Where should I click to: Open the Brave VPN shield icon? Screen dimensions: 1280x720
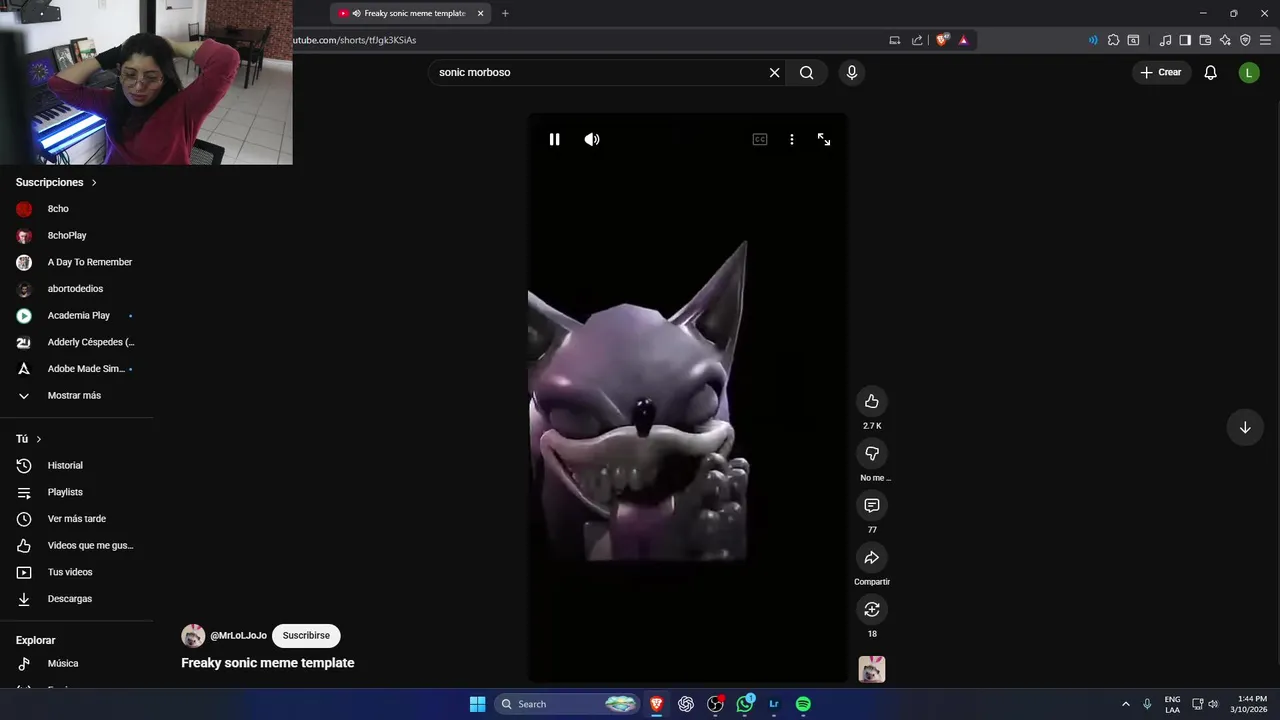coord(1245,40)
